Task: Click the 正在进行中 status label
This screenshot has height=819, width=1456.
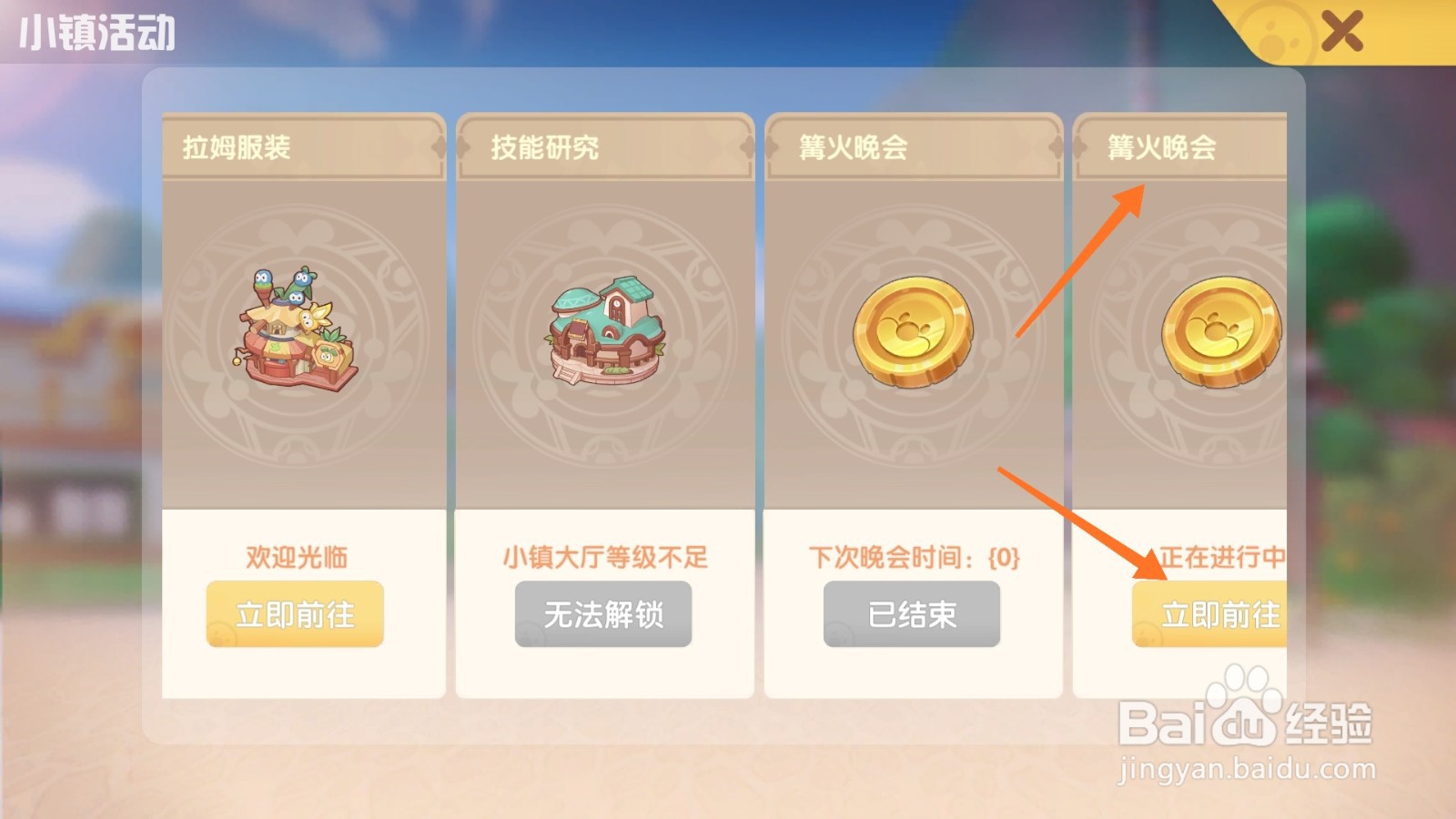Action: point(1223,556)
